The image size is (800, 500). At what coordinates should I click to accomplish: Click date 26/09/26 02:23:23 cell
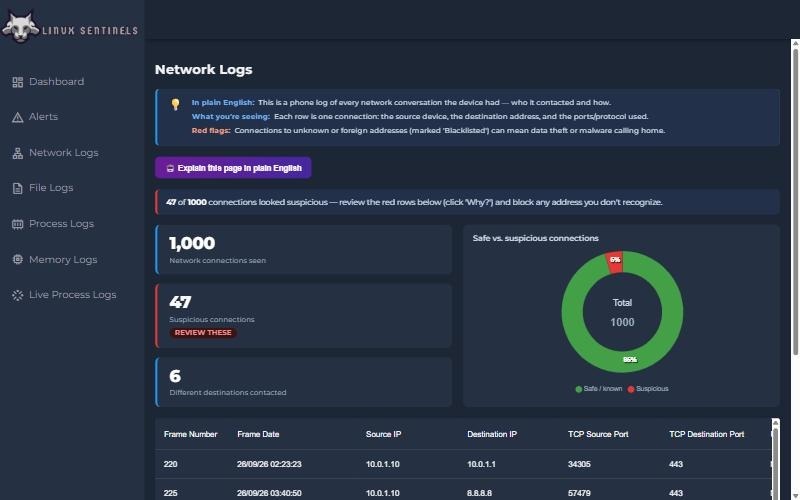tap(269, 464)
